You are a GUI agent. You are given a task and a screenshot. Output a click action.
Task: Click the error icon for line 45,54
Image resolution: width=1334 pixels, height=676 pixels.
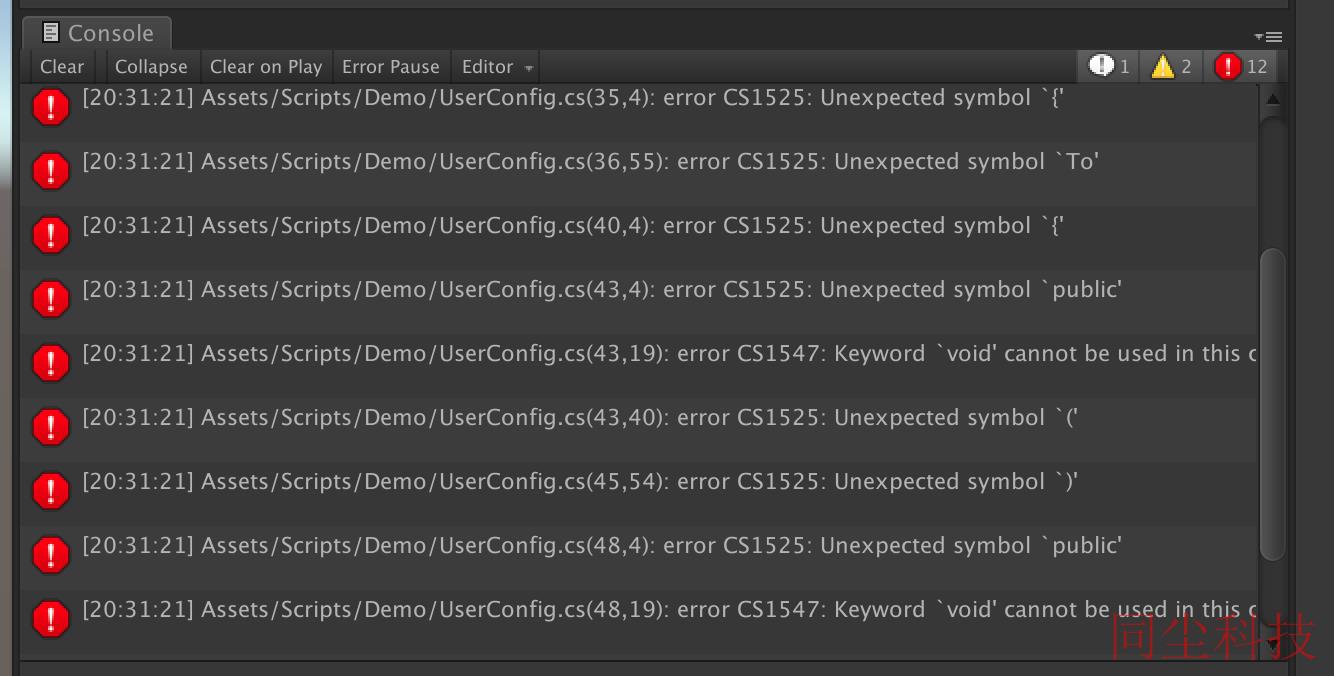coord(51,491)
